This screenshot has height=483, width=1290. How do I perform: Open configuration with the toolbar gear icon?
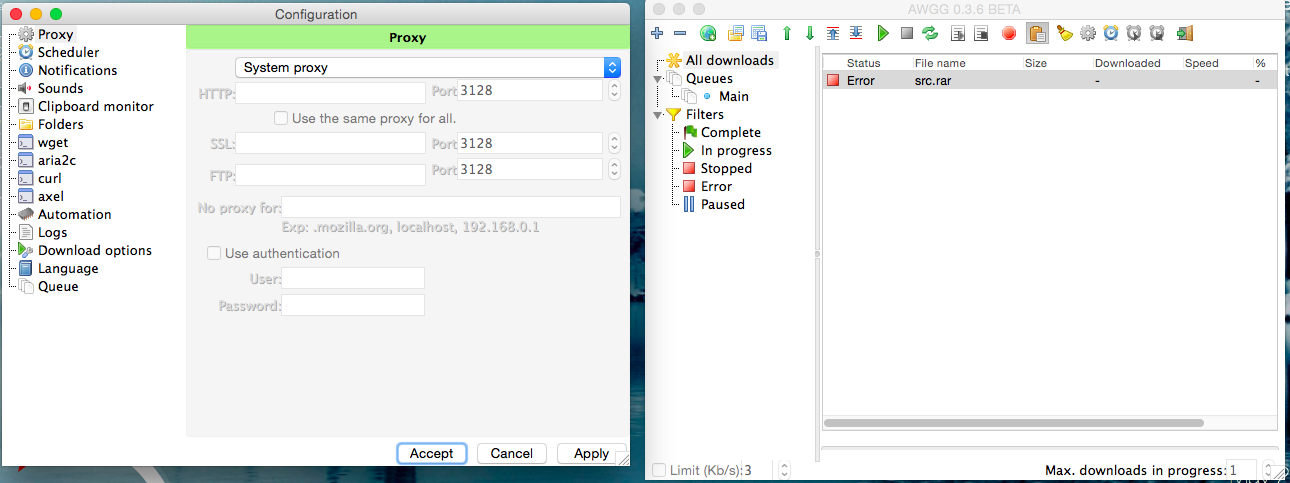click(1088, 33)
